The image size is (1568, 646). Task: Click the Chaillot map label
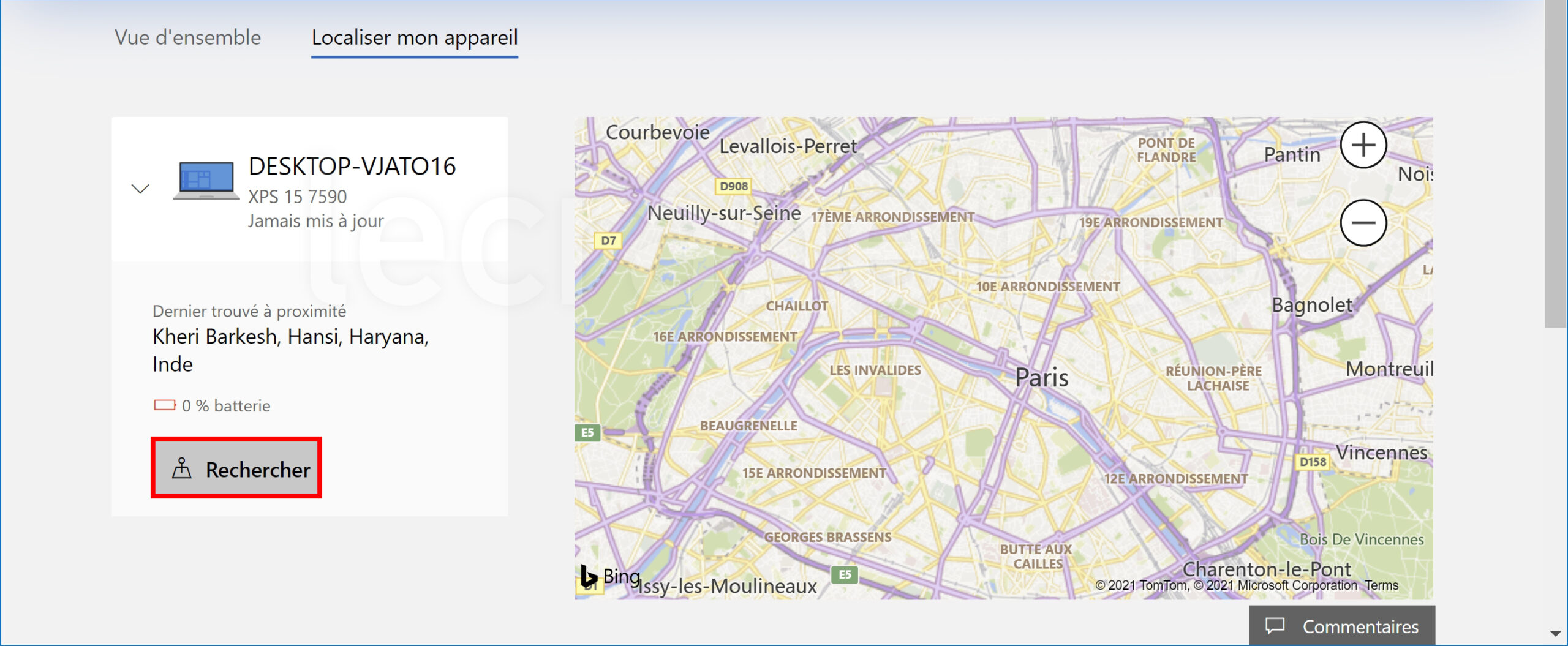point(797,306)
